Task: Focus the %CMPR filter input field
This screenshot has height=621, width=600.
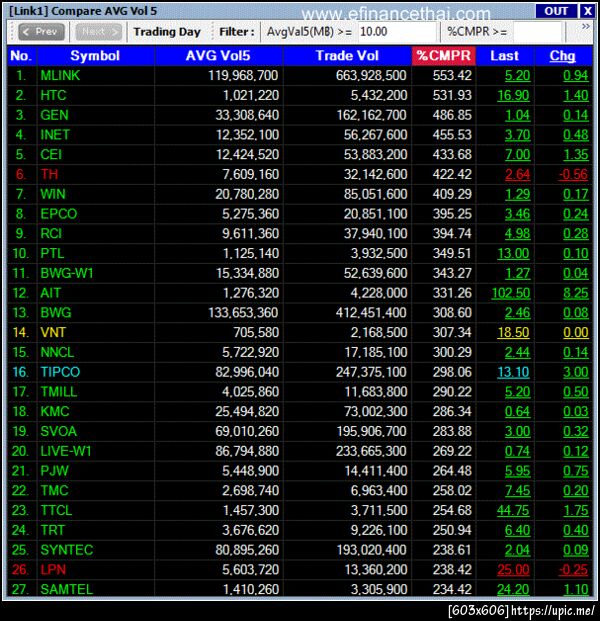Action: pyautogui.click(x=537, y=32)
